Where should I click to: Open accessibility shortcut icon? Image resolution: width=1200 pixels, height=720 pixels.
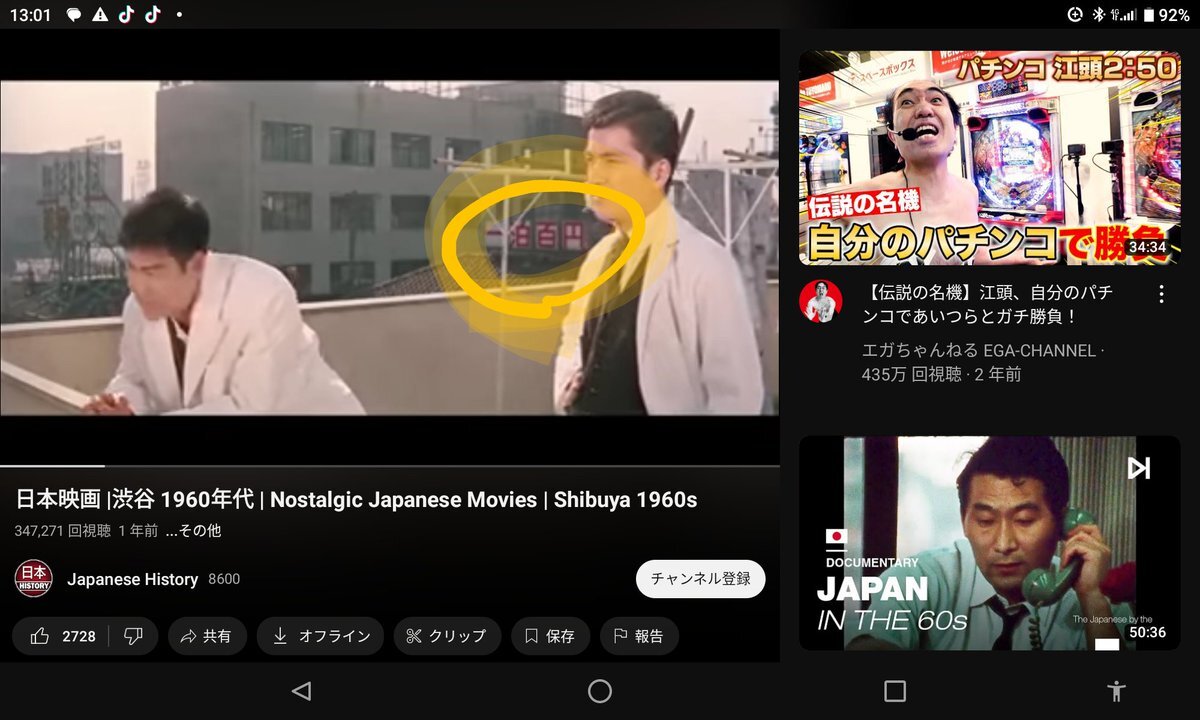pos(1117,691)
